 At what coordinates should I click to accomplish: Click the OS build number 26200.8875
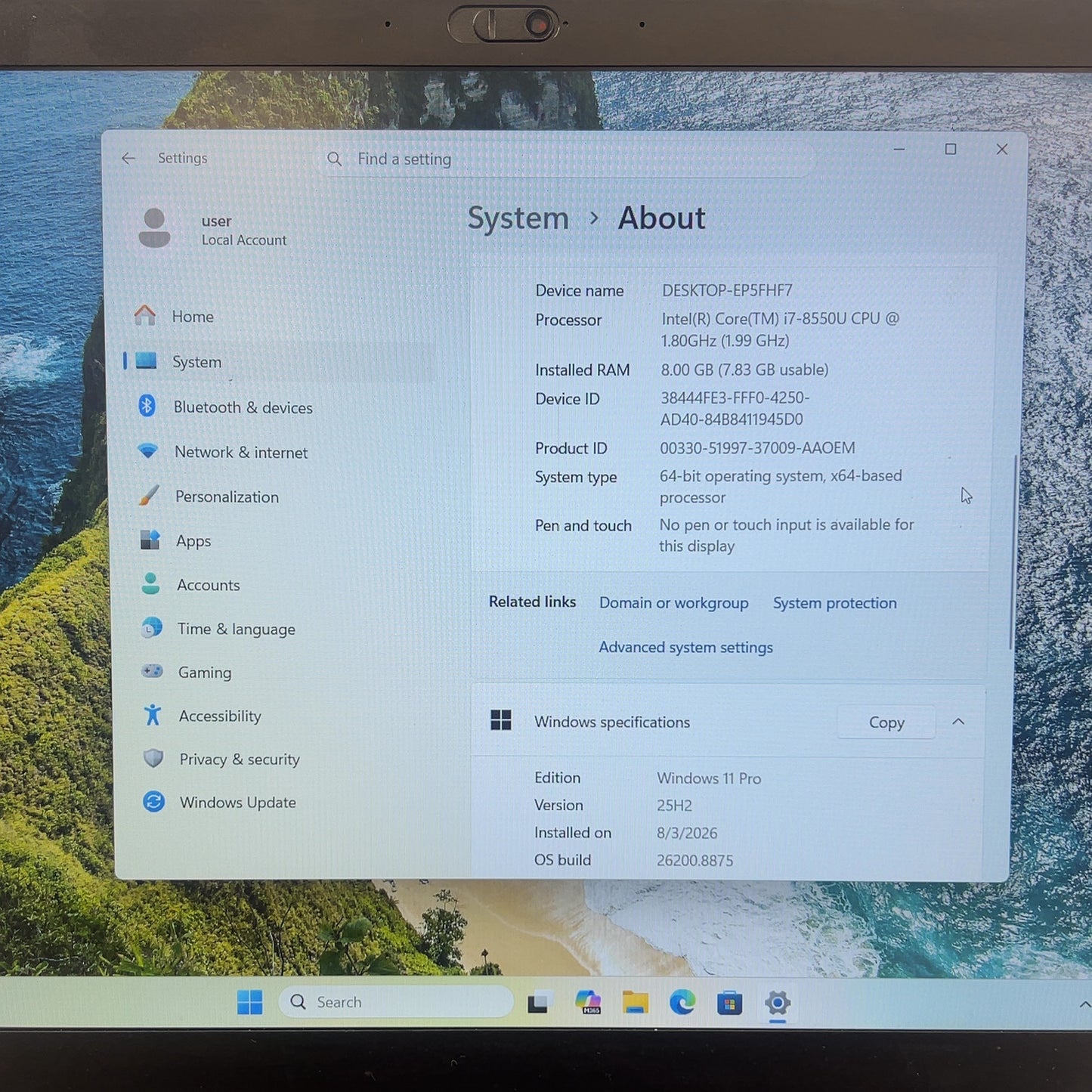point(694,860)
